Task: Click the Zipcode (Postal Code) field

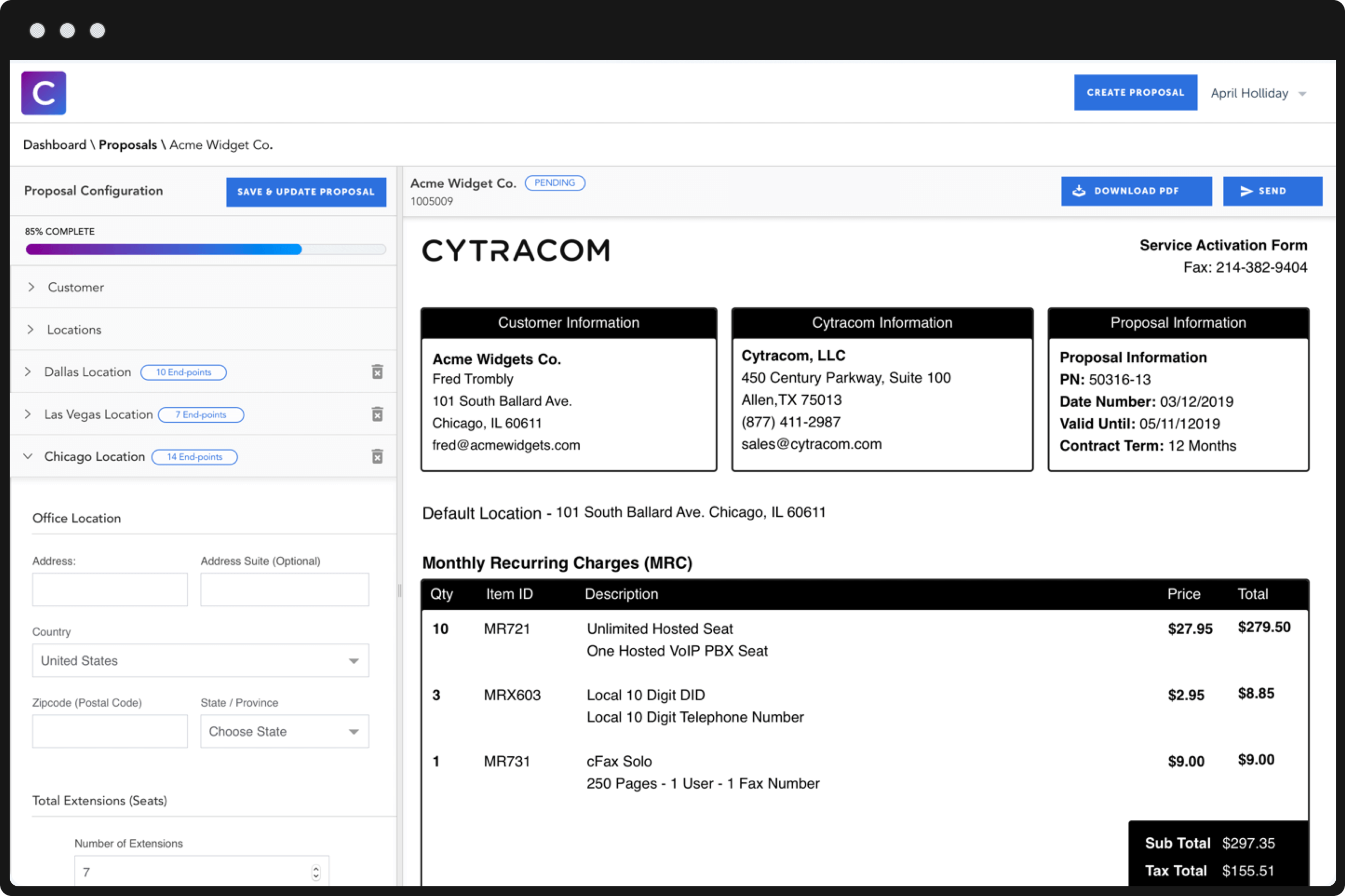Action: [110, 732]
